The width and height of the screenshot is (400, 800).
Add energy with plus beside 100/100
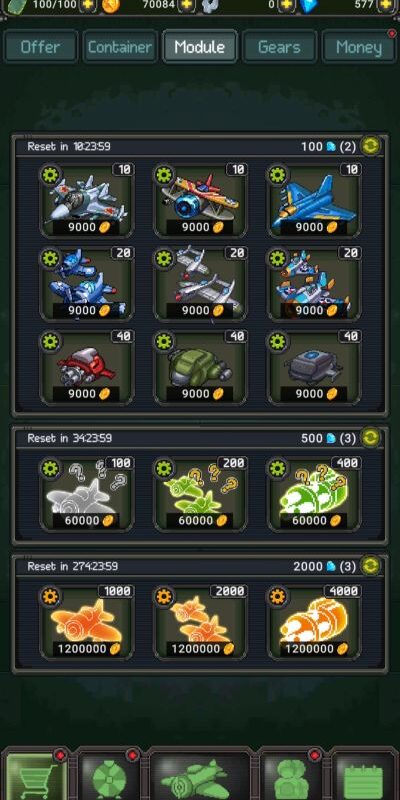click(88, 5)
